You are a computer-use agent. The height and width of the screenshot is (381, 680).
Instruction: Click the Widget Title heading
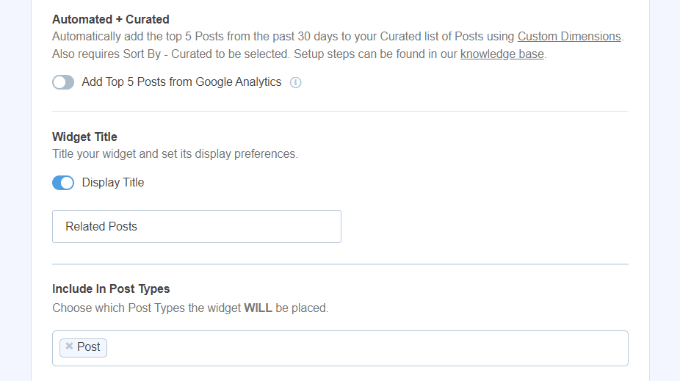pyautogui.click(x=85, y=137)
